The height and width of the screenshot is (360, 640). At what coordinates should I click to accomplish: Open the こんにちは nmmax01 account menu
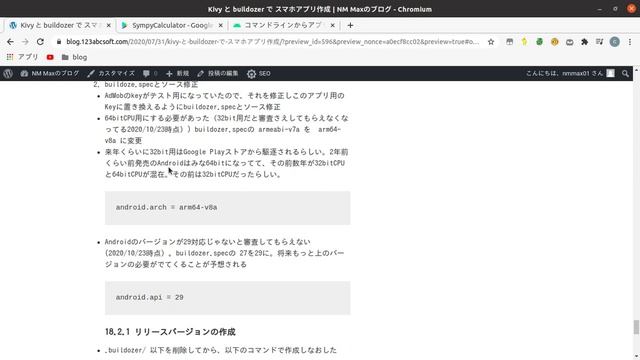[x=570, y=73]
